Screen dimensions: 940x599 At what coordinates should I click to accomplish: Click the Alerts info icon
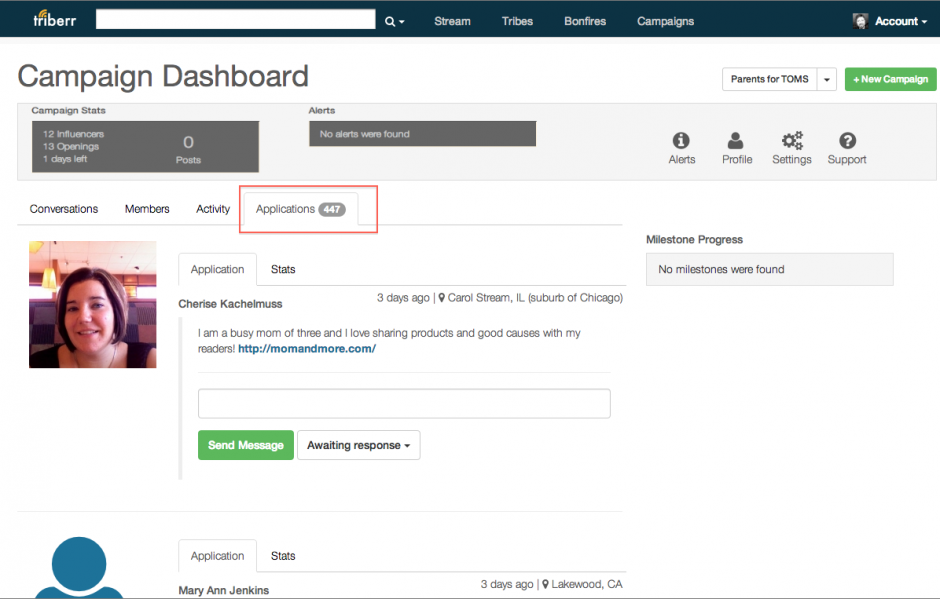[x=681, y=140]
